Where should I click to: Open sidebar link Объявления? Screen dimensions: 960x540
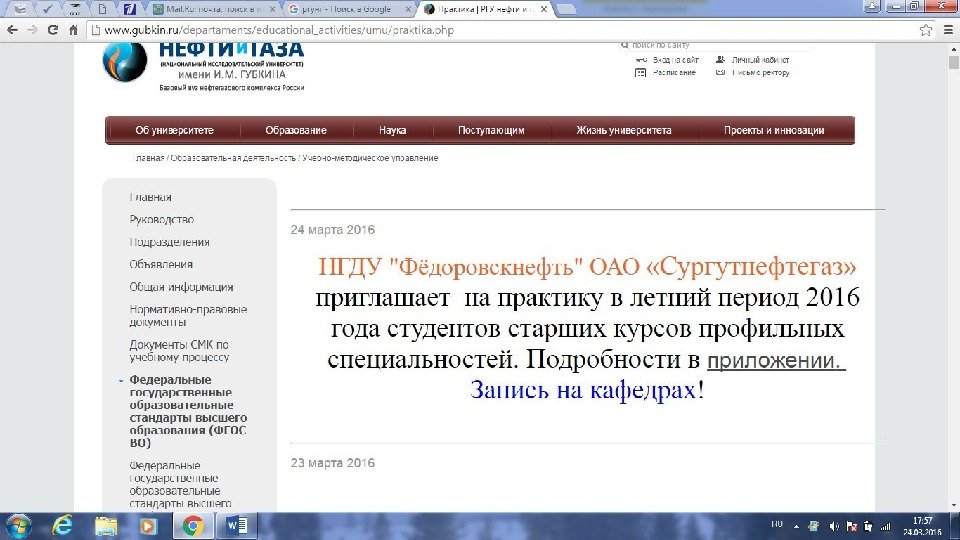(161, 264)
